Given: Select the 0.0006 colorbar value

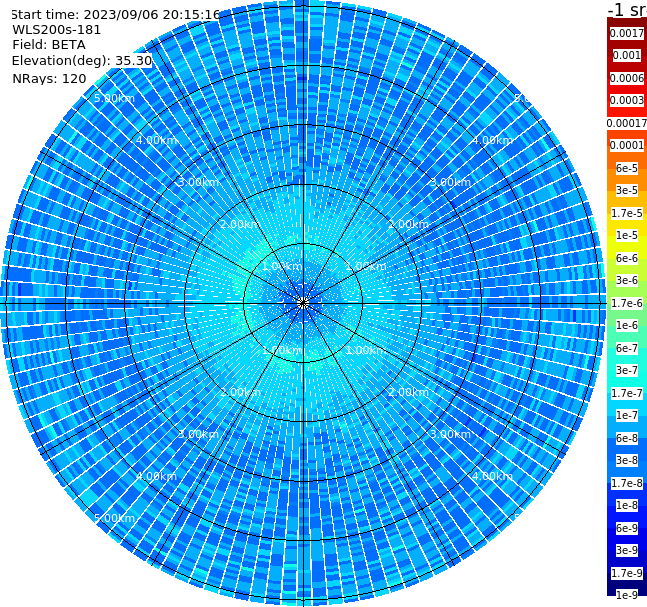Looking at the screenshot, I should click(627, 78).
